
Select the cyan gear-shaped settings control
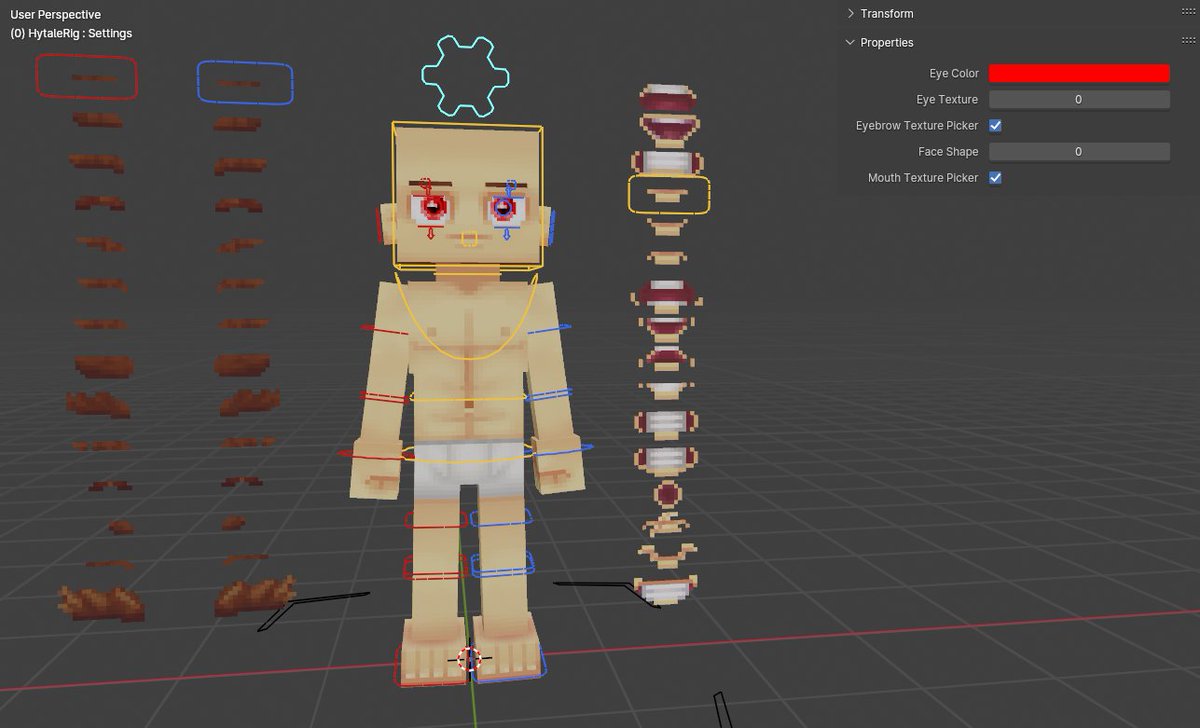465,75
